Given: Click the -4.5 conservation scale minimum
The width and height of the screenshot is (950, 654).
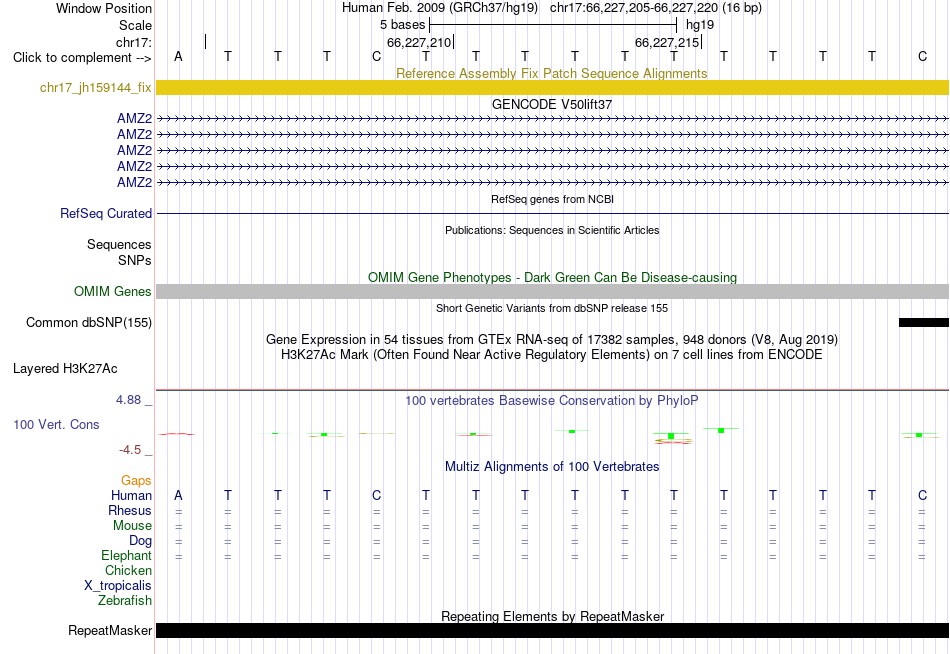Looking at the screenshot, I should (130, 450).
